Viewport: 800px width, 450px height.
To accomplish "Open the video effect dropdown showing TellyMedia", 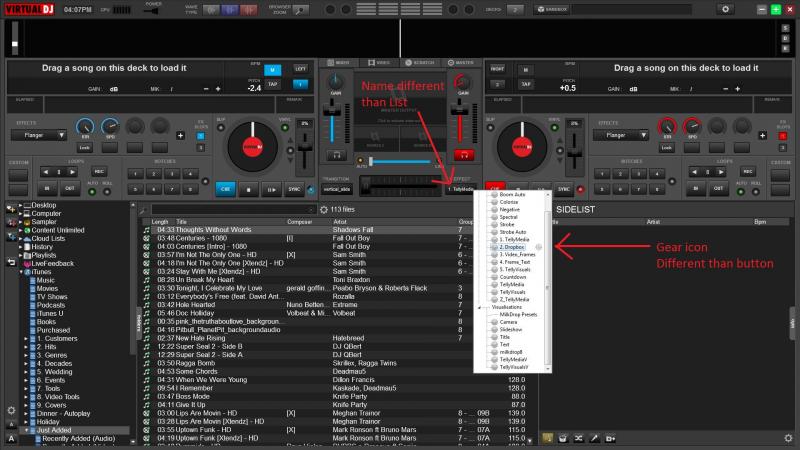I will pyautogui.click(x=460, y=189).
